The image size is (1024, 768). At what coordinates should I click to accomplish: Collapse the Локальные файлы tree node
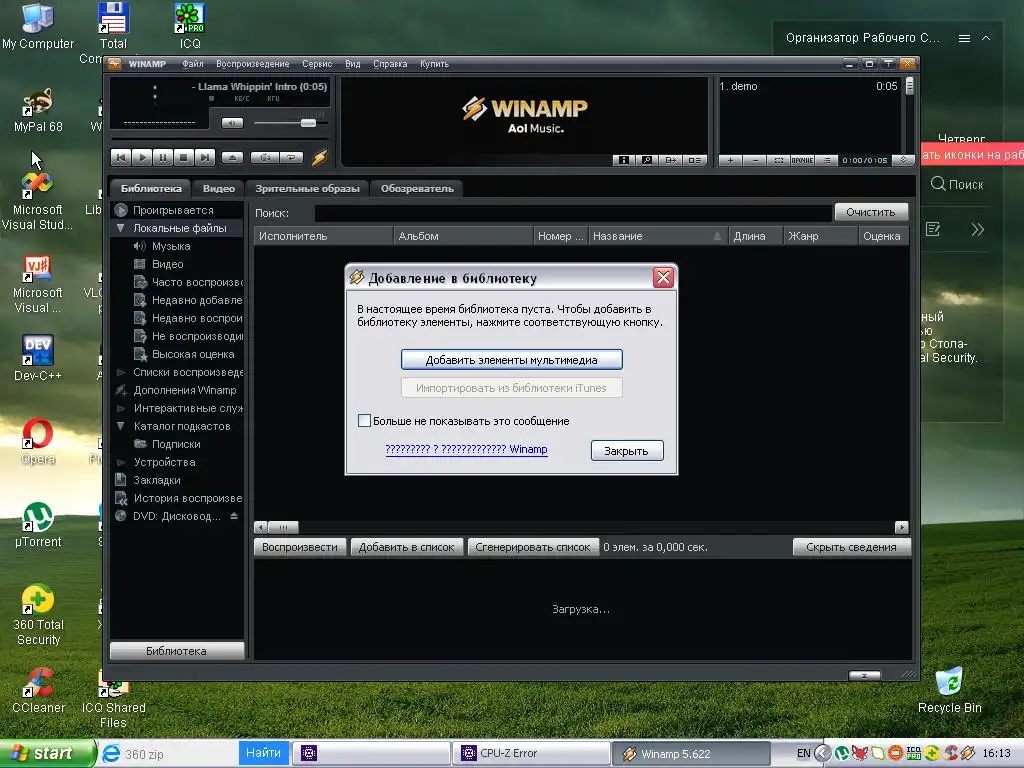(x=120, y=228)
